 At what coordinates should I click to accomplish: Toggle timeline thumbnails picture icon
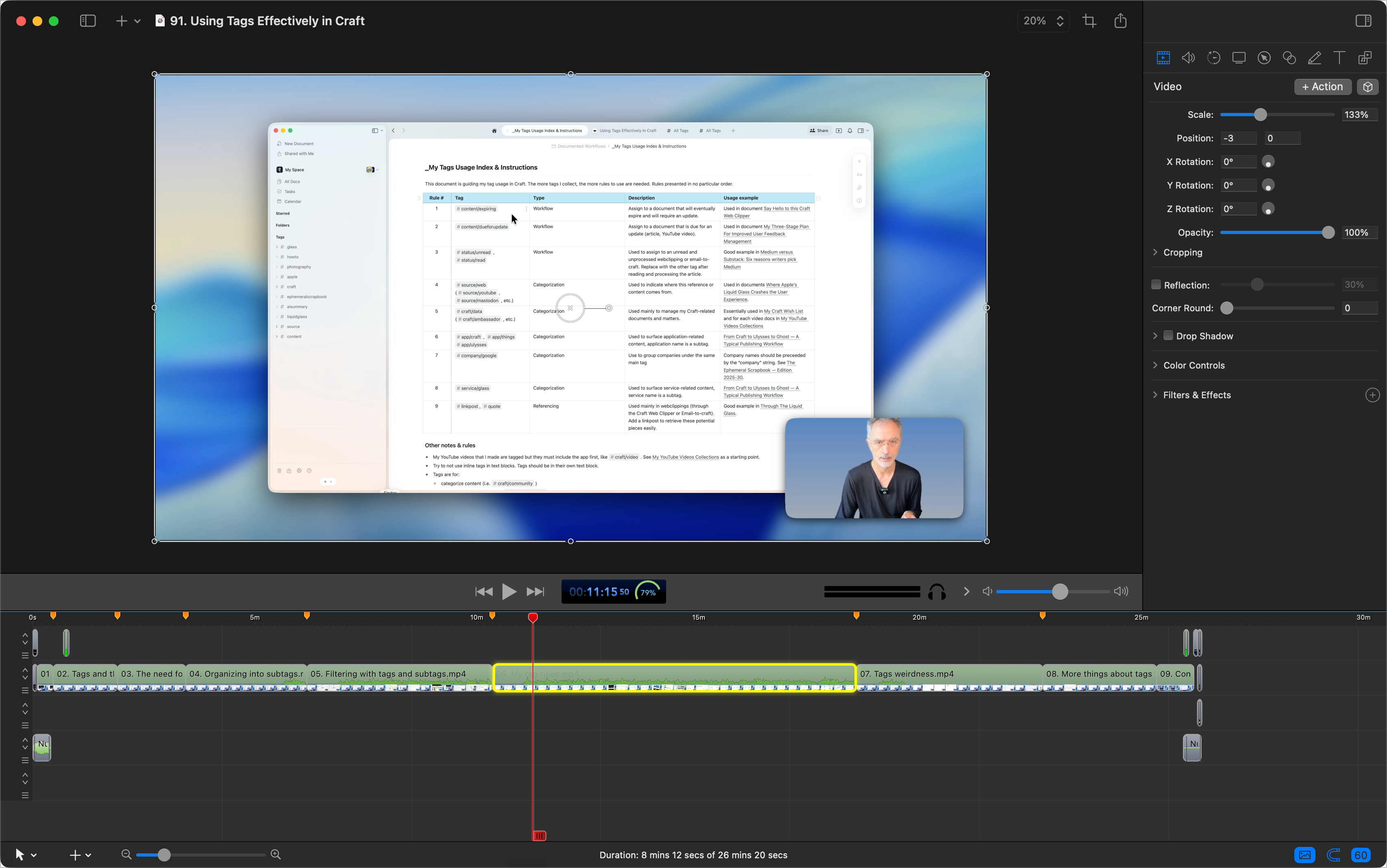(x=1305, y=855)
